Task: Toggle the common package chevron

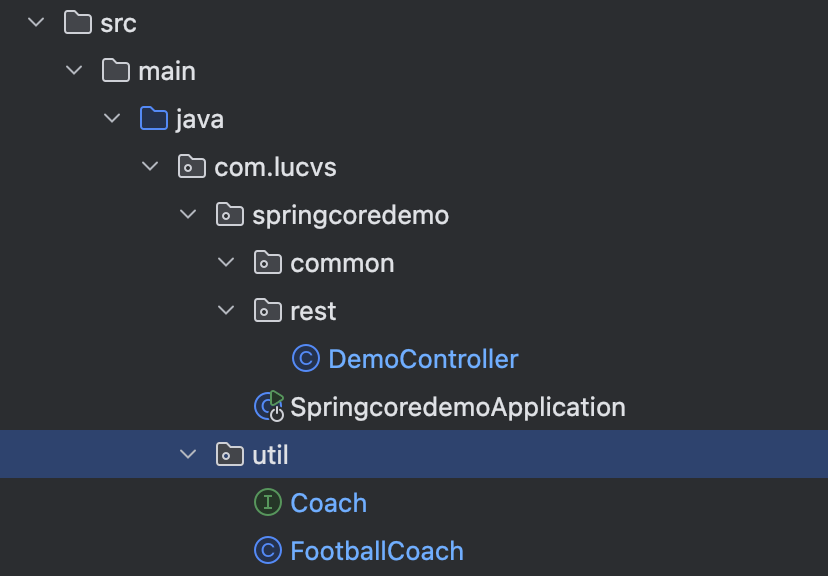Action: (227, 263)
